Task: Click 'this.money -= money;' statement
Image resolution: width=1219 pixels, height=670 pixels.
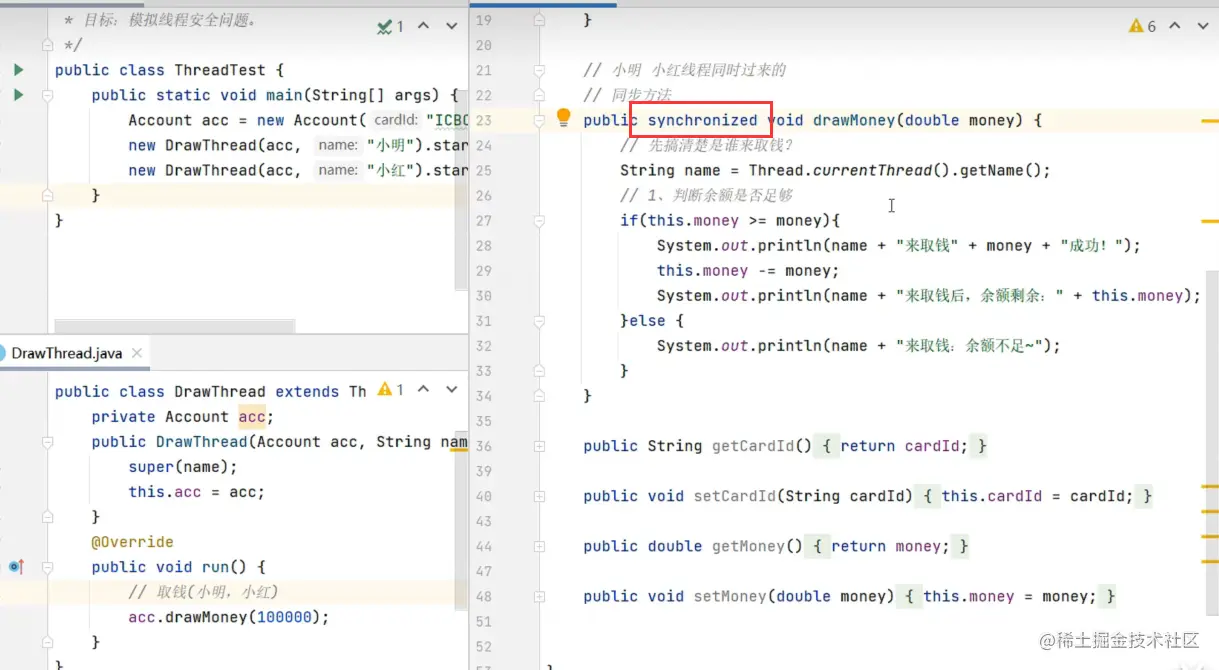Action: pyautogui.click(x=748, y=271)
